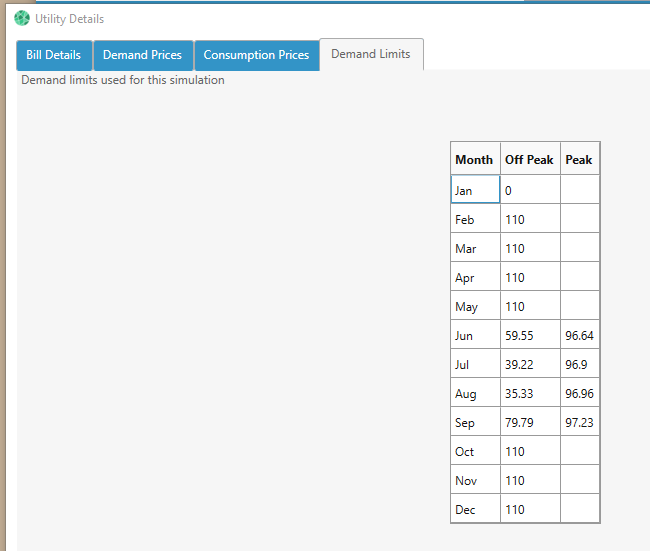Click the Off Peak column header
The height and width of the screenshot is (551, 650).
tap(529, 160)
